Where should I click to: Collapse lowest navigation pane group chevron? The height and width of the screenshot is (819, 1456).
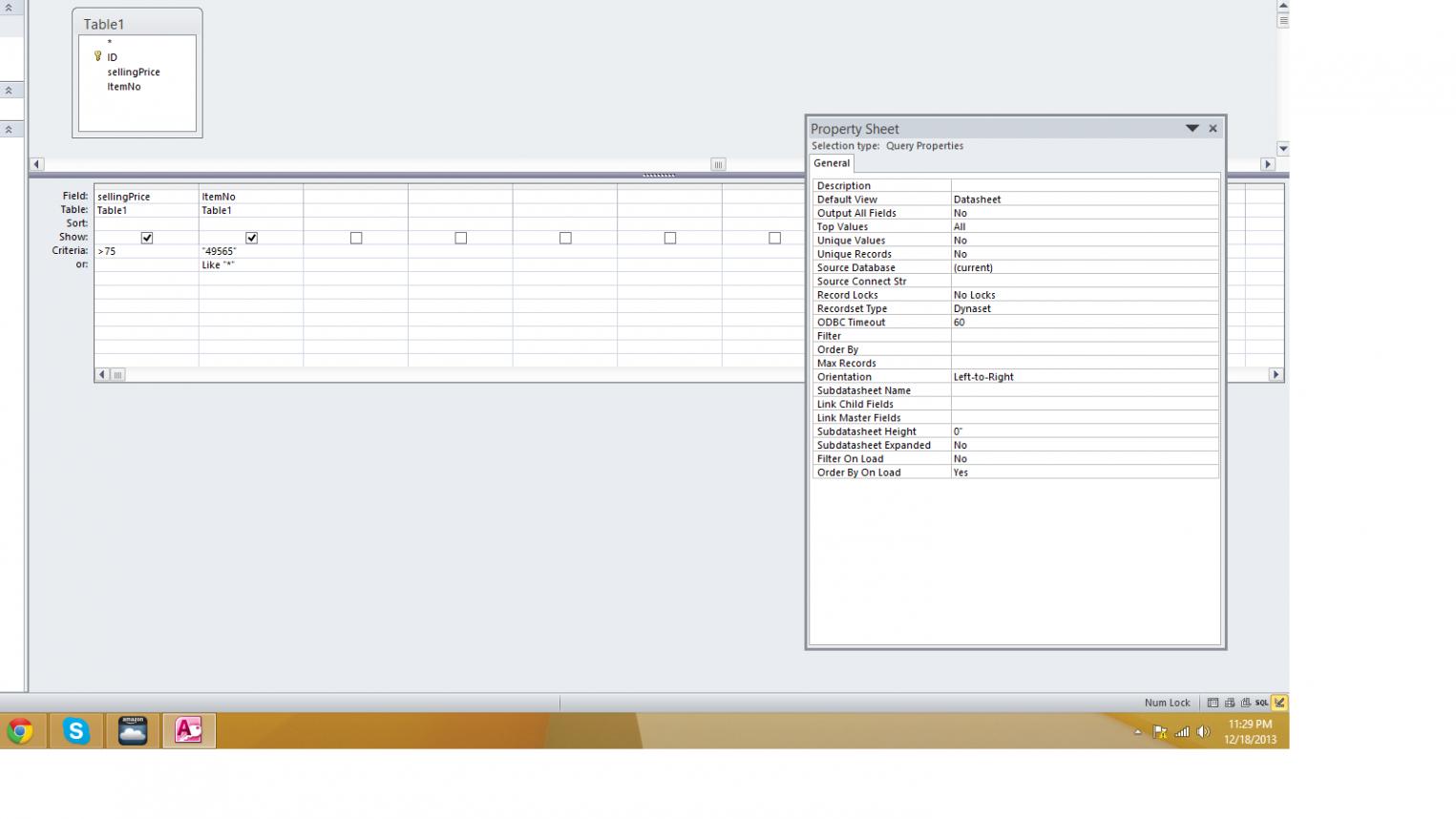tap(9, 129)
